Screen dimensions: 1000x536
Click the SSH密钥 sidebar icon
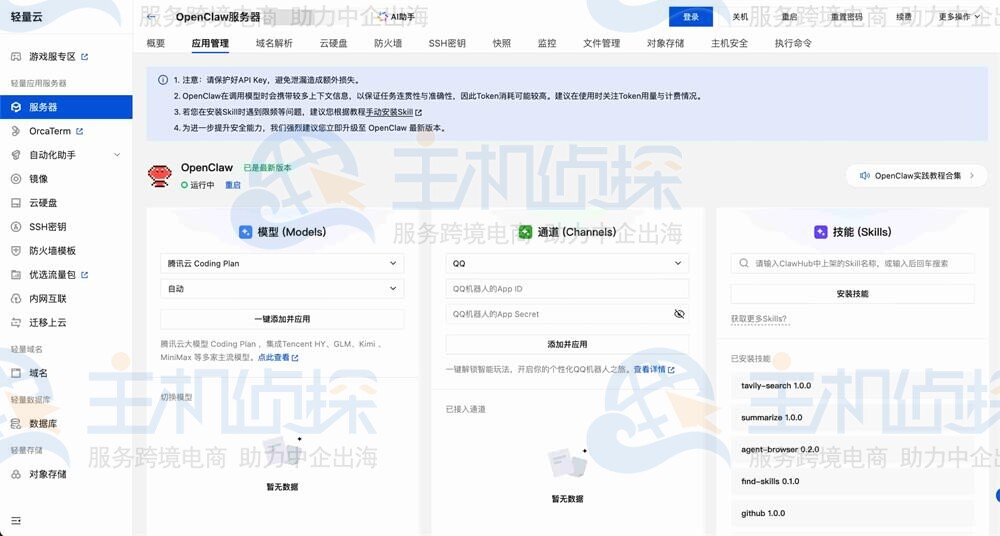[16, 227]
